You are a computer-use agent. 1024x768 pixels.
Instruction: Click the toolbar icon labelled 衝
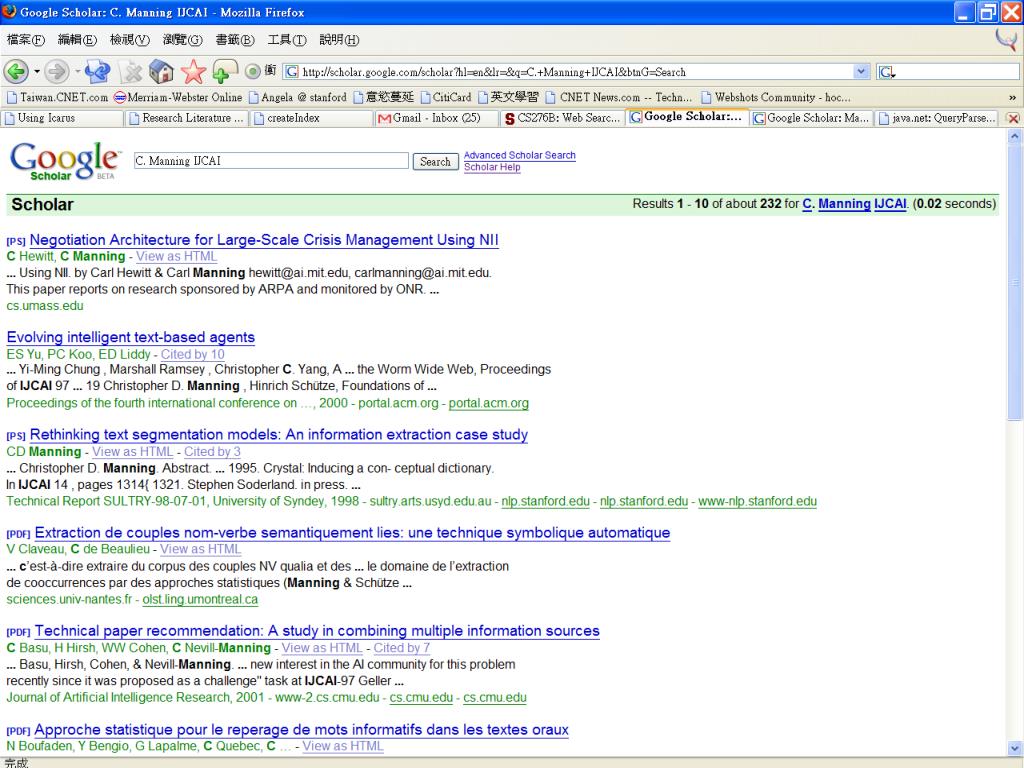(x=270, y=71)
